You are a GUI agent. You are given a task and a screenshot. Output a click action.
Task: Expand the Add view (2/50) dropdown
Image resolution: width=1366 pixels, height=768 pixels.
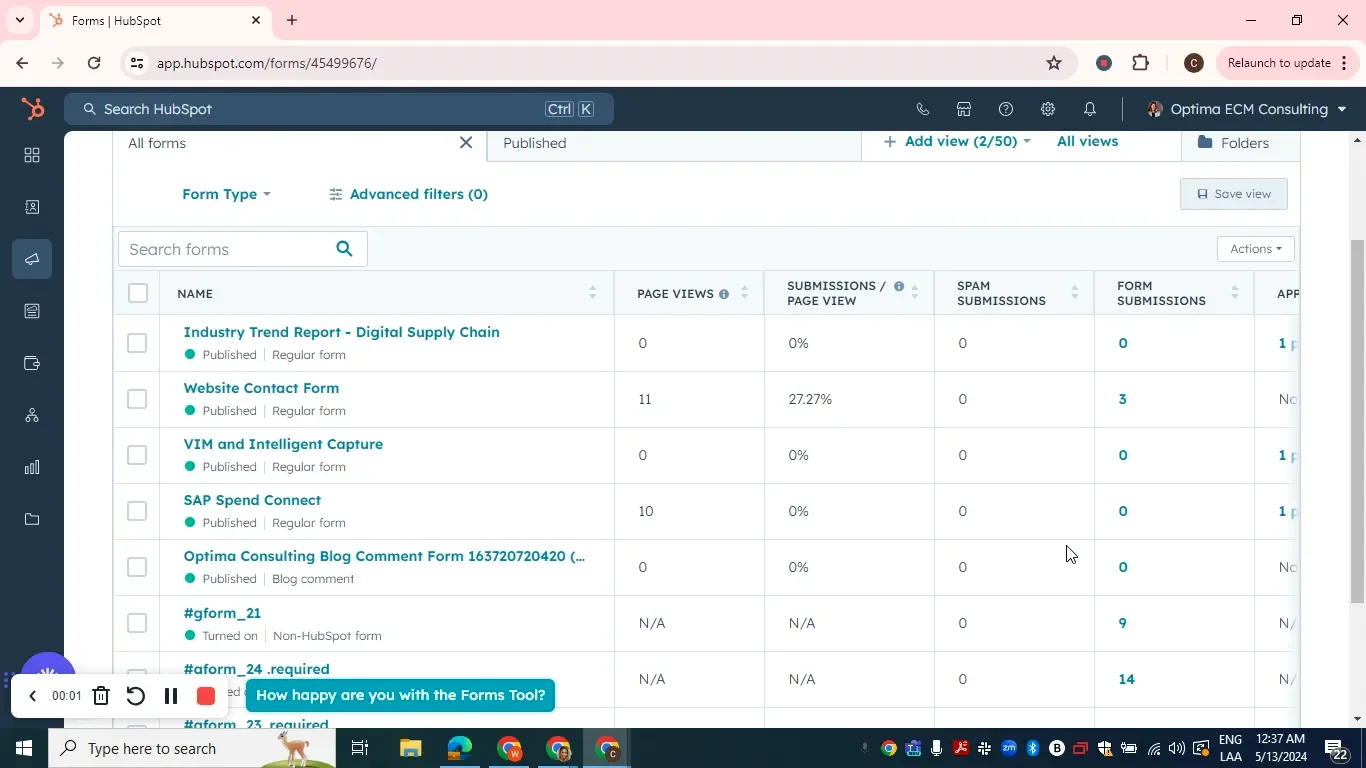click(x=957, y=142)
